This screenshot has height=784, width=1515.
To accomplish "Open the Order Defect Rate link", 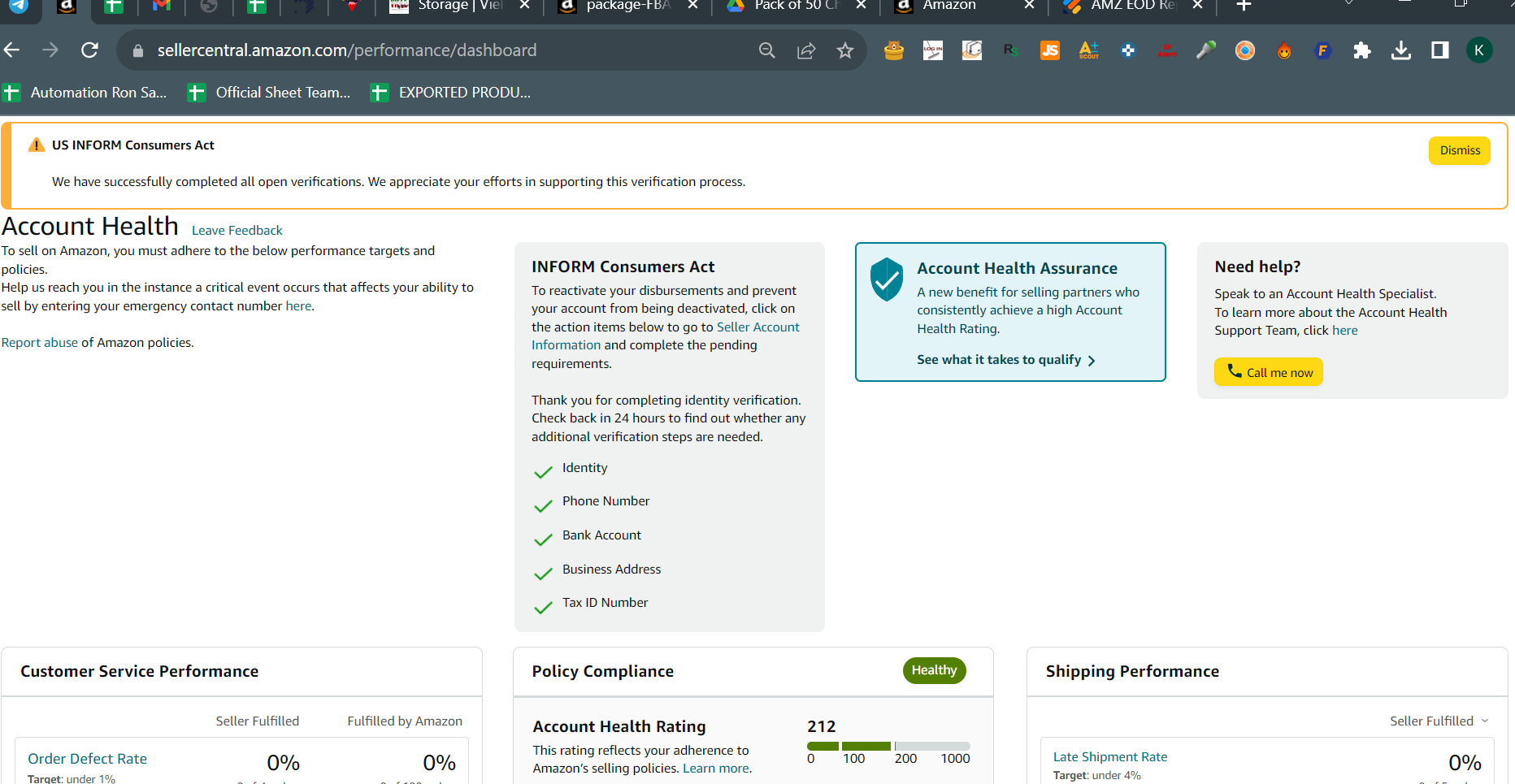I will pos(88,759).
